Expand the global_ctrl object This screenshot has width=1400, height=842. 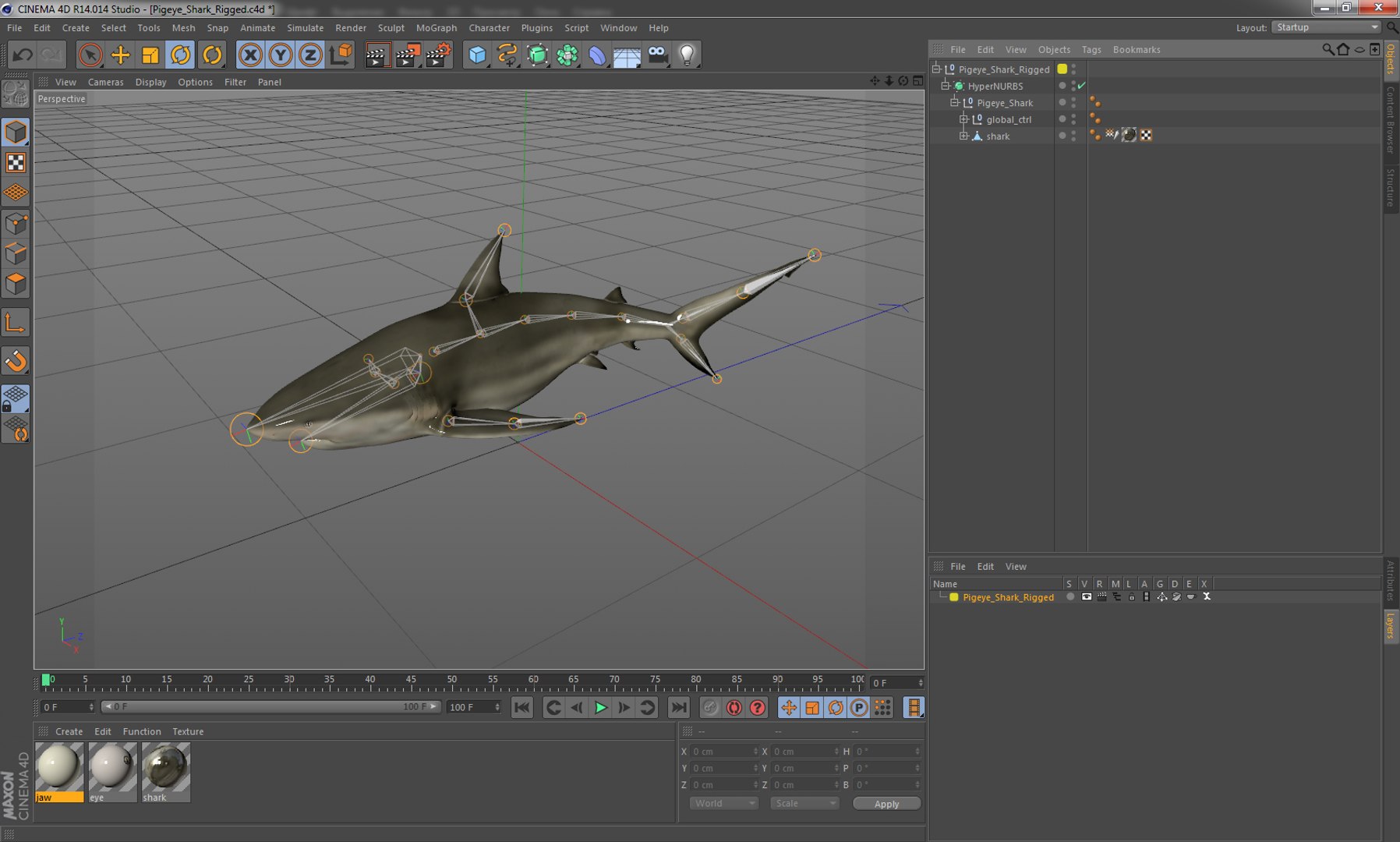(964, 119)
